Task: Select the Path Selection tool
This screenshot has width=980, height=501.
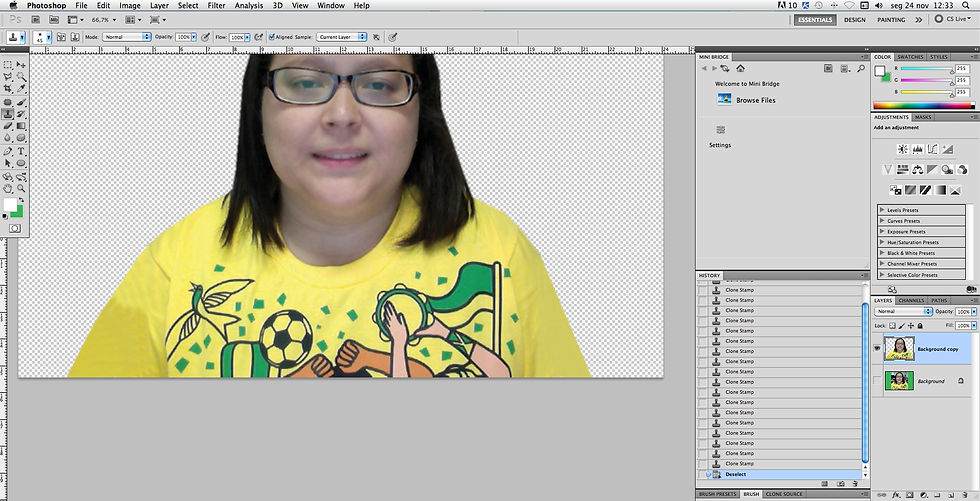Action: pos(8,163)
